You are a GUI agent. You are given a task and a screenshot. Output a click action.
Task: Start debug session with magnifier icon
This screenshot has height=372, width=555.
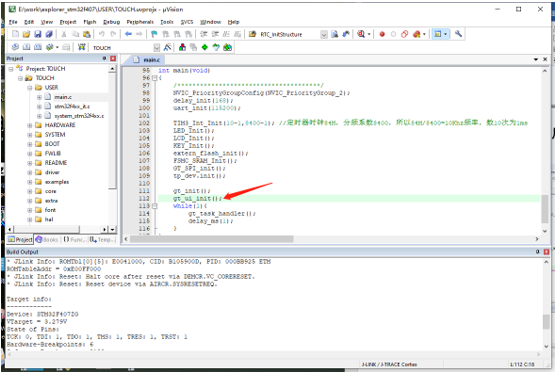coord(361,34)
